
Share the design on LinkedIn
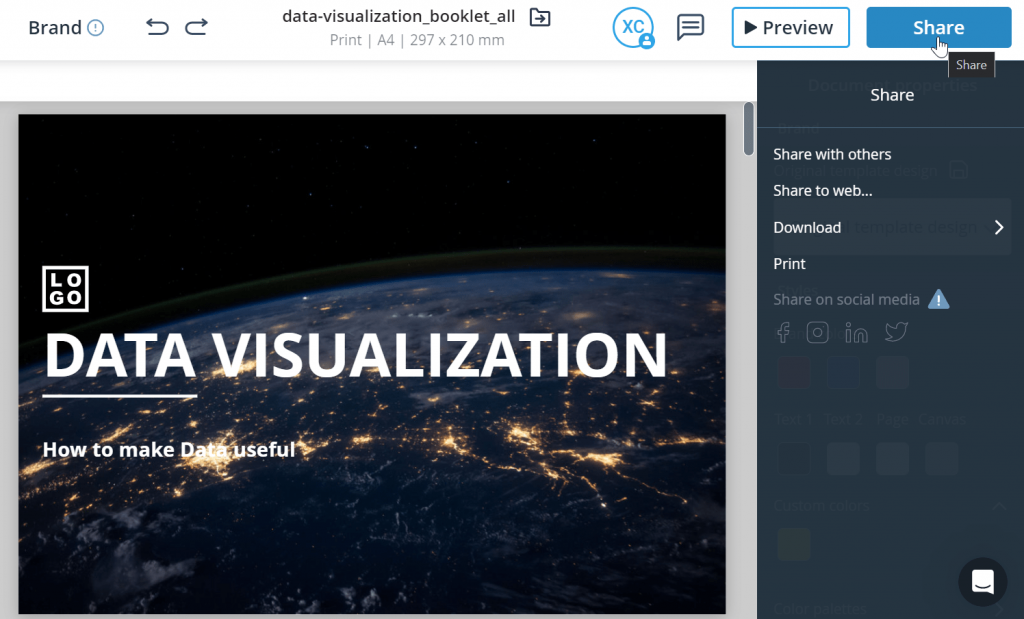pyautogui.click(x=856, y=332)
